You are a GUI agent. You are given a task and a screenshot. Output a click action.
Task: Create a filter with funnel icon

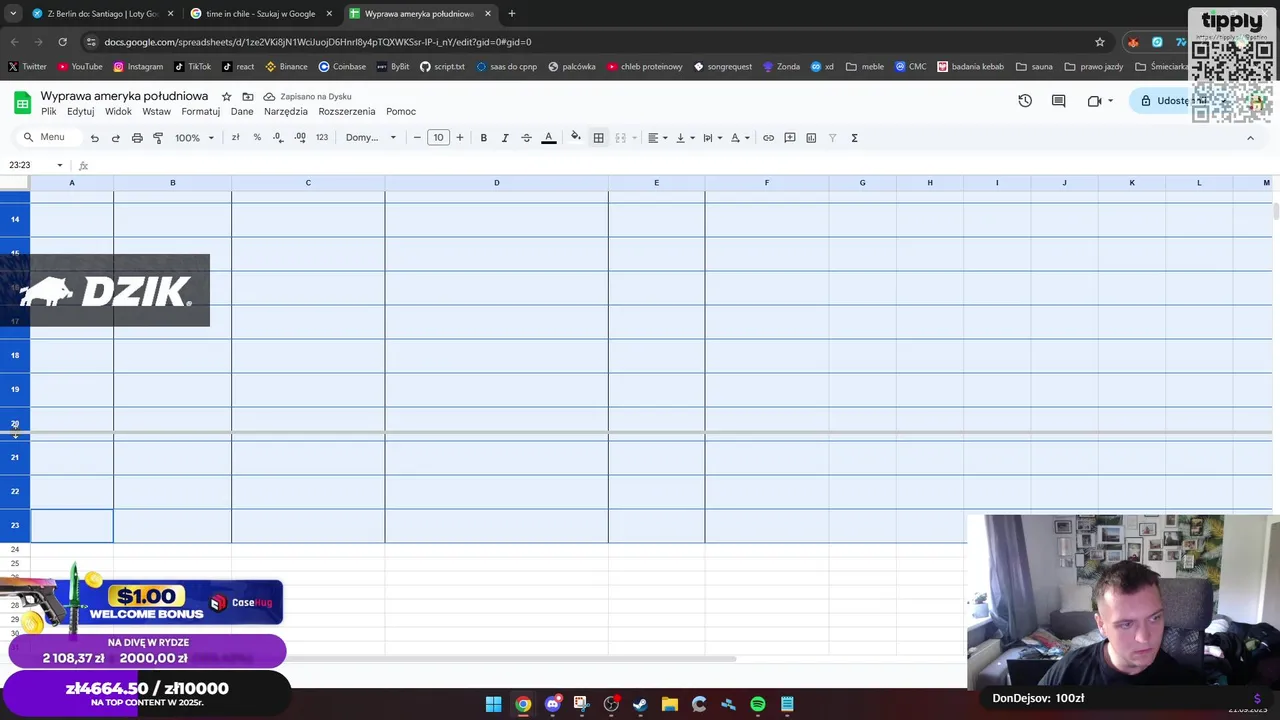tap(832, 138)
